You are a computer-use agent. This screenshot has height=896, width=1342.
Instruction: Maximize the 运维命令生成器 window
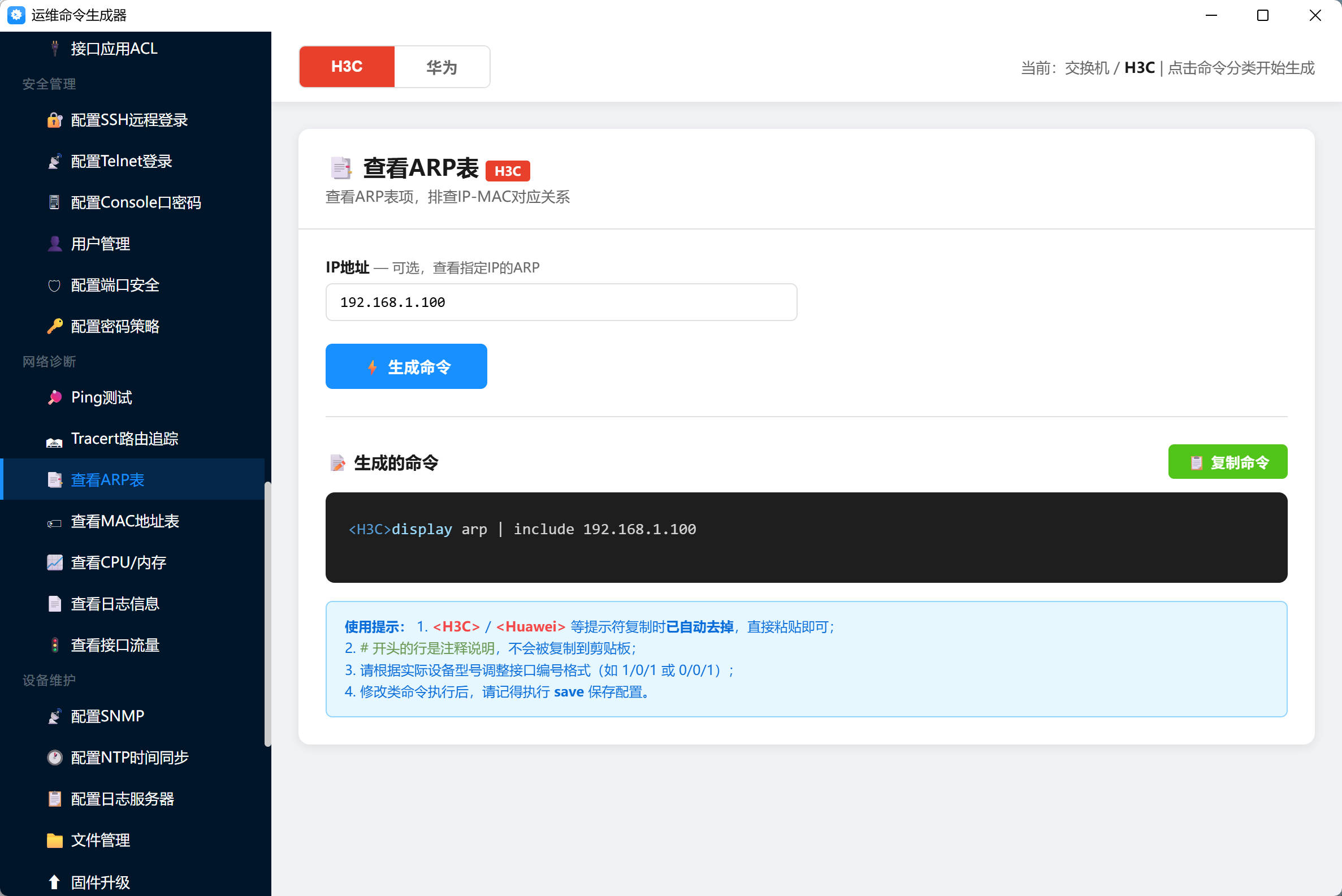1263,15
